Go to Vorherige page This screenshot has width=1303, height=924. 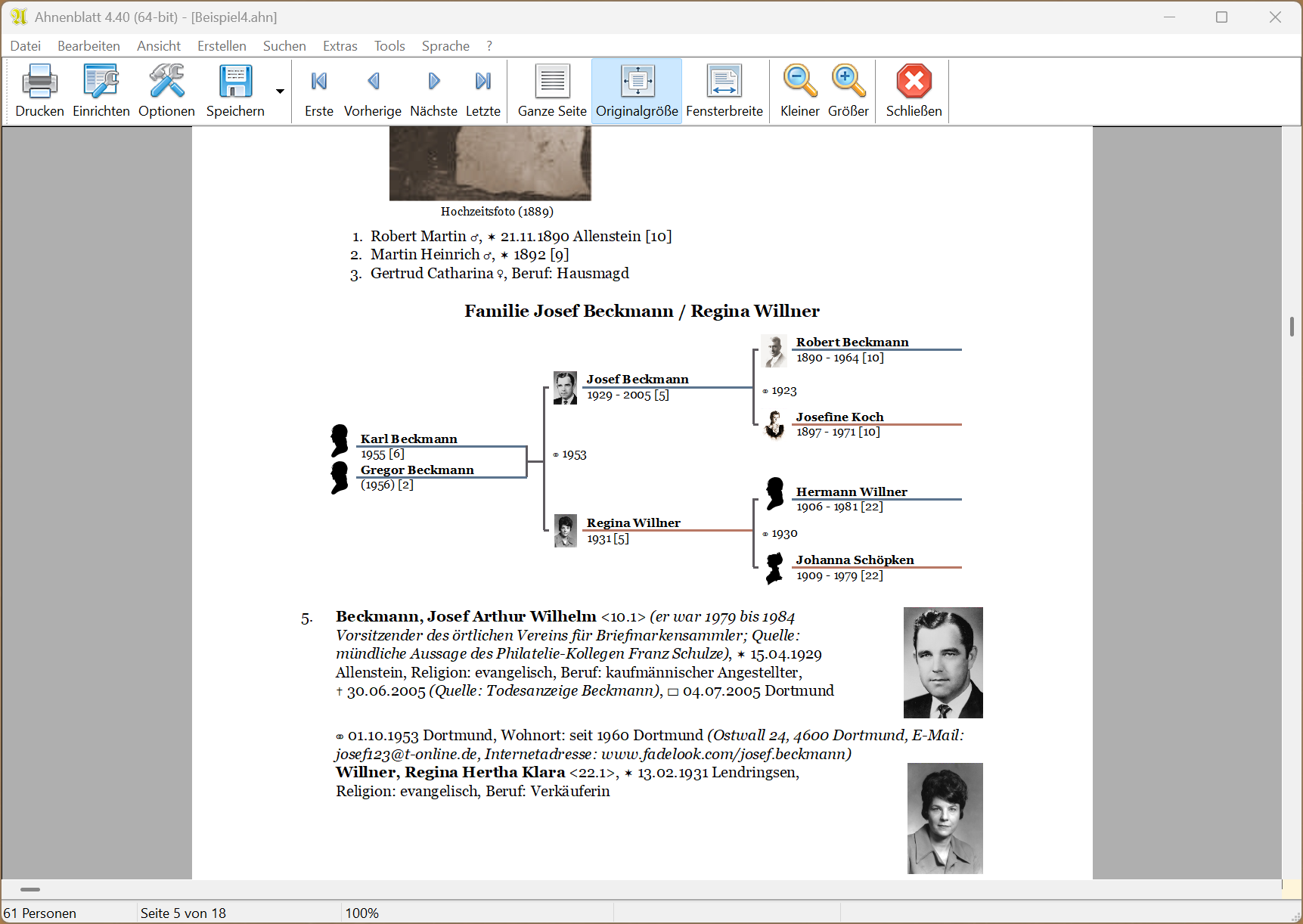(x=372, y=82)
